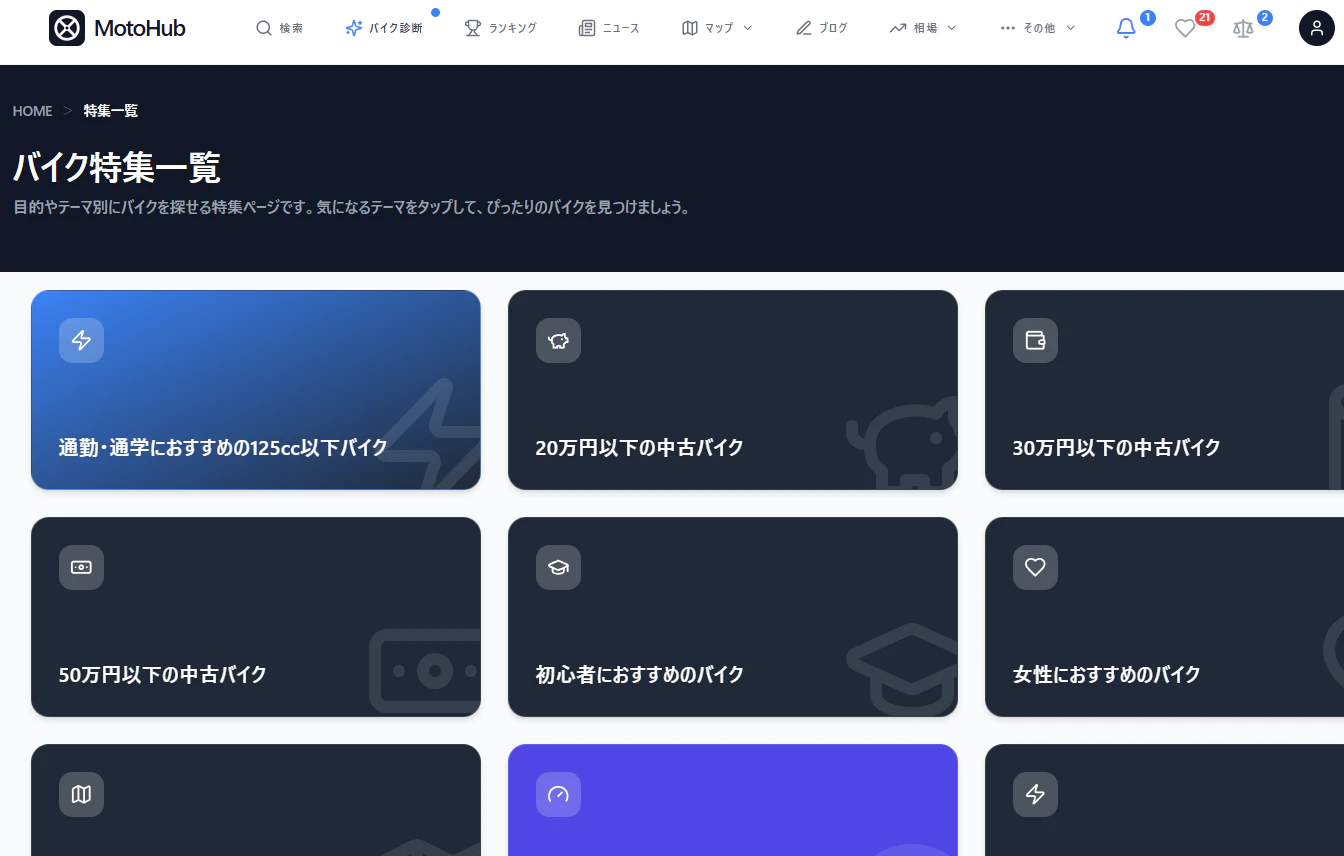
Task: Click the heart icon on the 女性におすすめ card
Action: click(x=1035, y=568)
